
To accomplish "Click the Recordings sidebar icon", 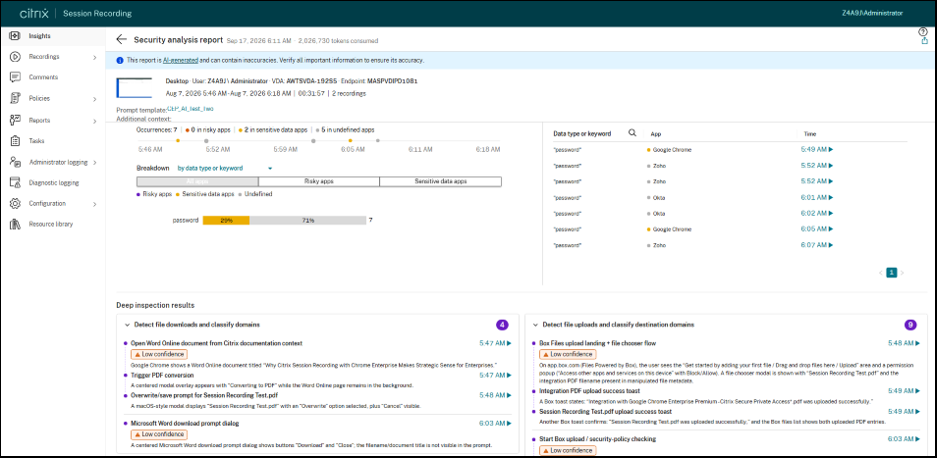I will 16,57.
